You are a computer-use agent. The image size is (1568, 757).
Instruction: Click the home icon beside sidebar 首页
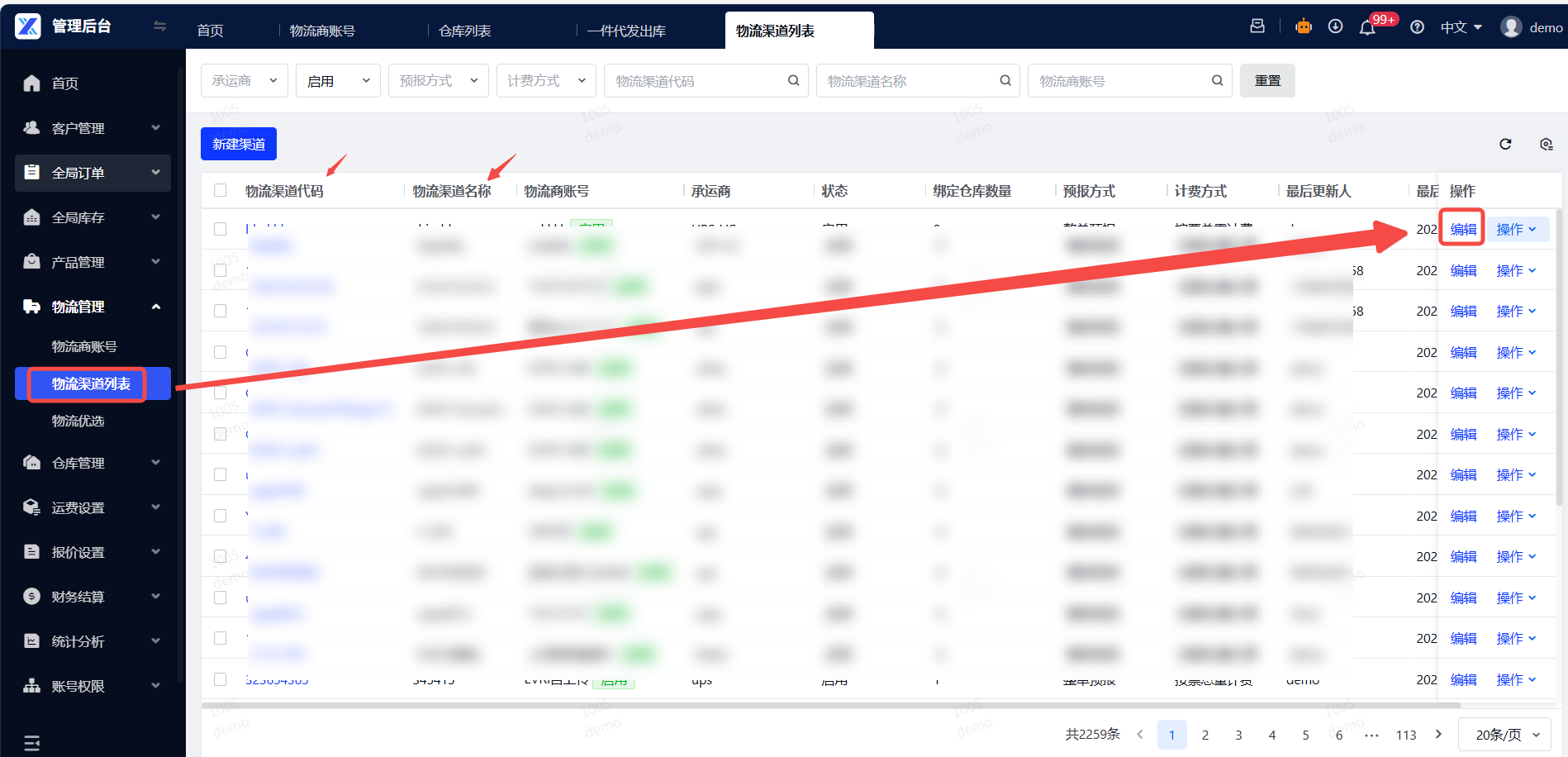pos(31,83)
